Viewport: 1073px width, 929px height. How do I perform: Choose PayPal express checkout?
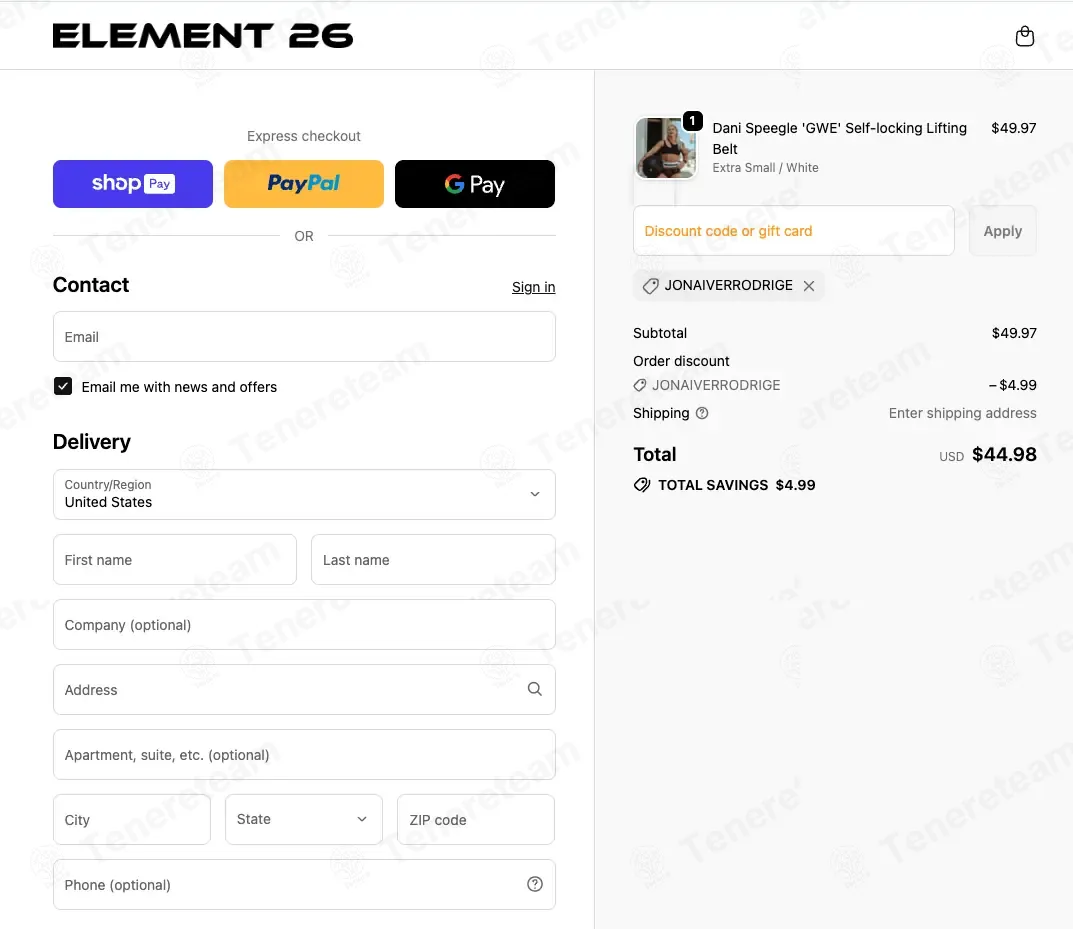pos(304,184)
